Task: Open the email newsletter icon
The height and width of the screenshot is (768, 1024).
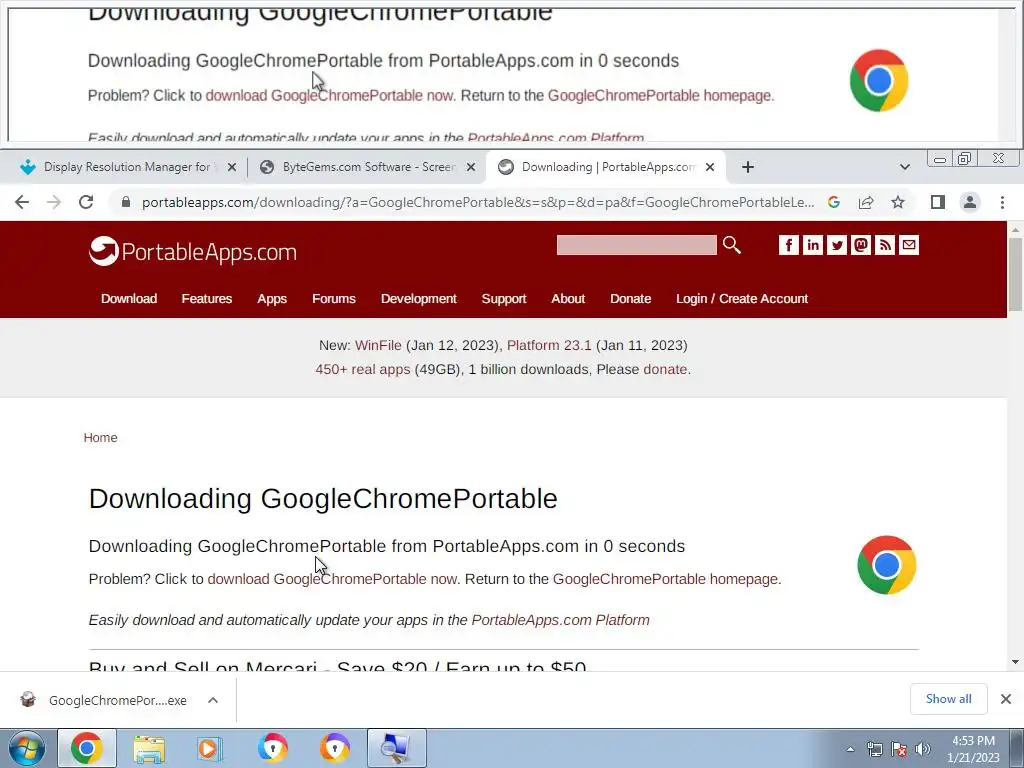Action: pos(909,245)
